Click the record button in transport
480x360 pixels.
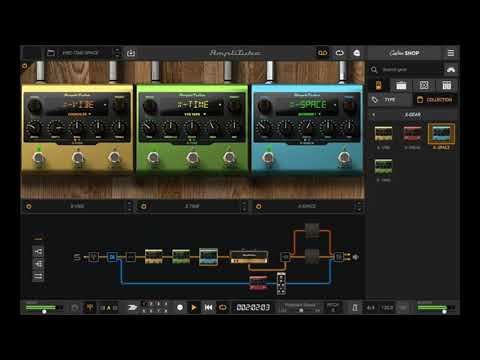click(x=180, y=307)
